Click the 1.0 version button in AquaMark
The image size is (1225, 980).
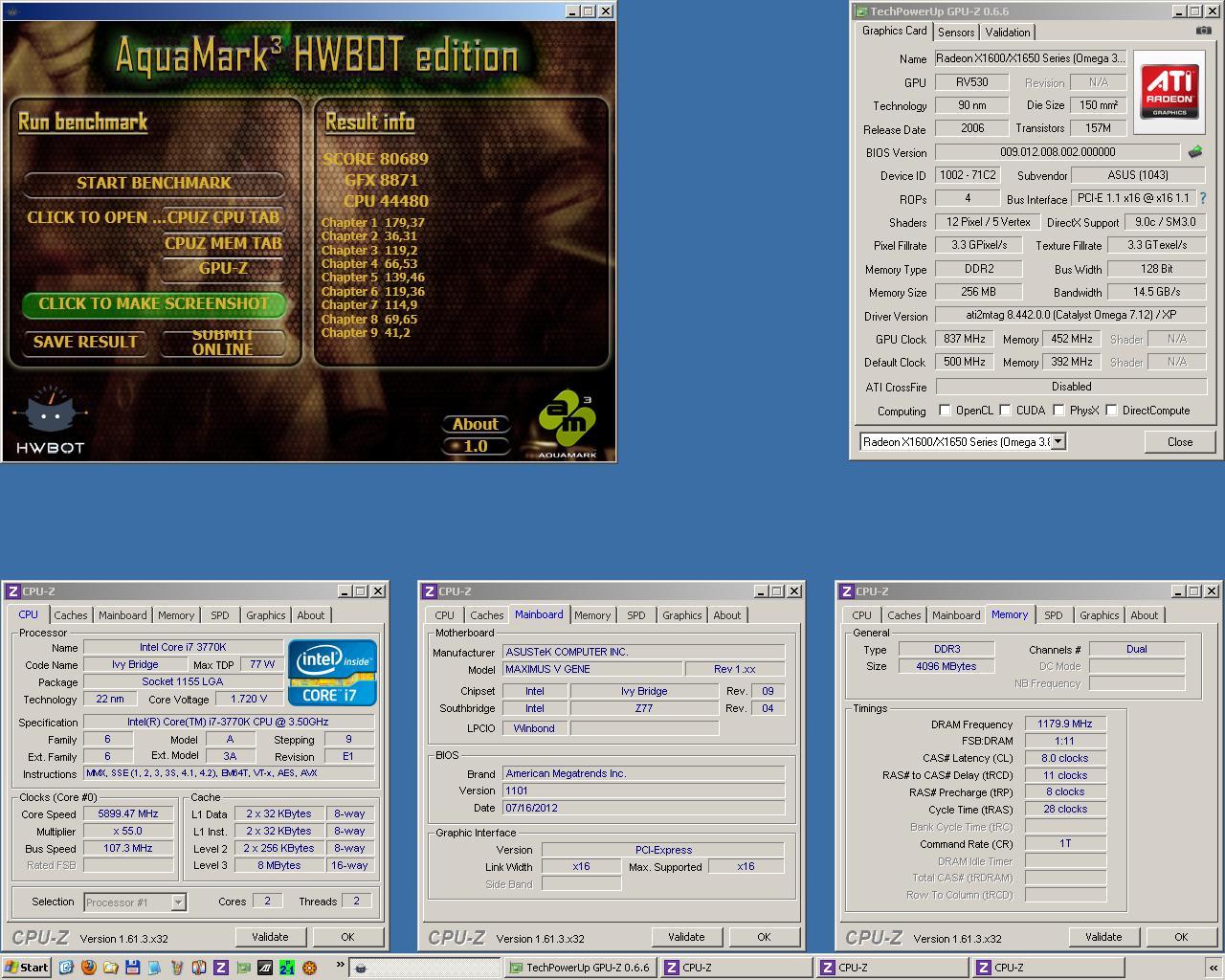[475, 446]
